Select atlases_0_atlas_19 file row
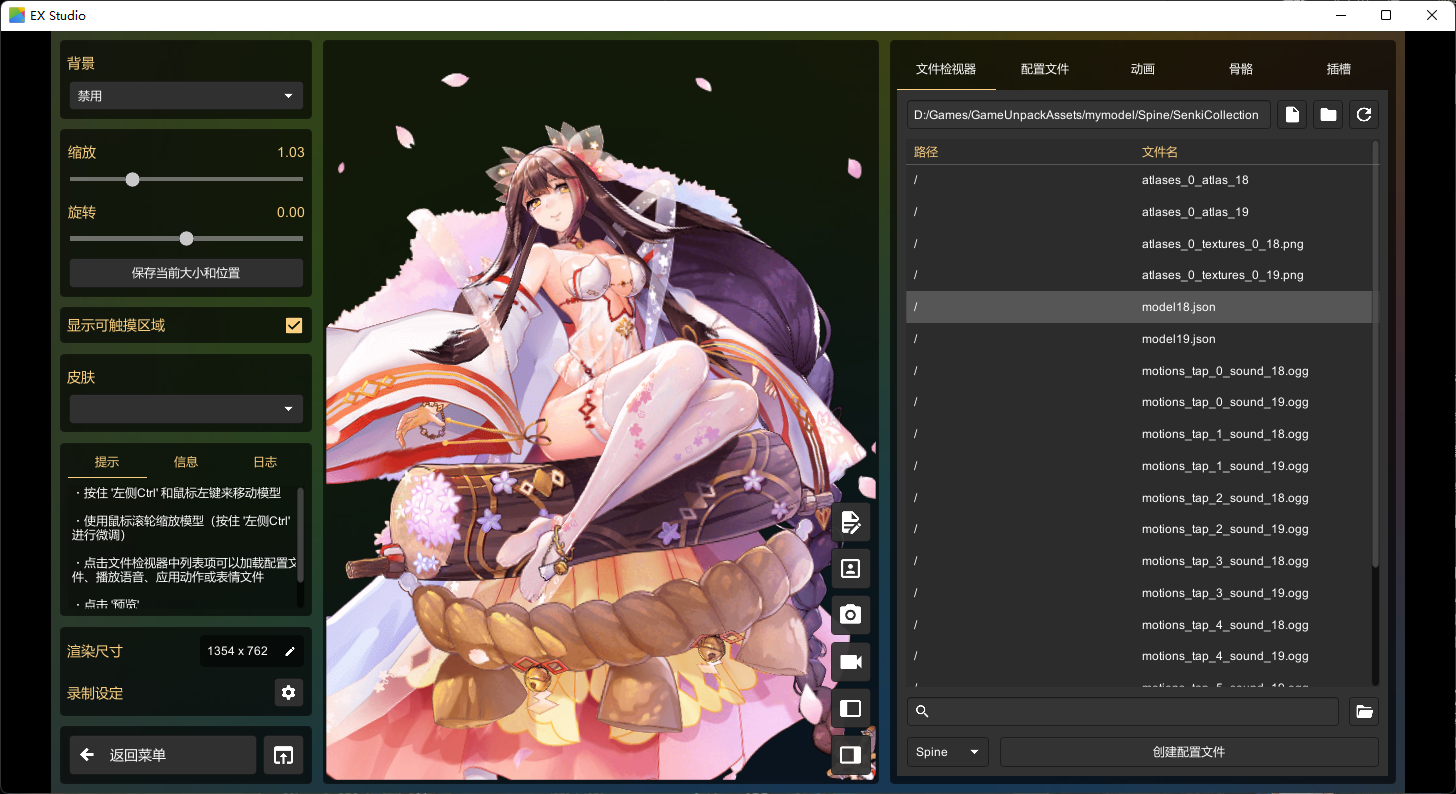This screenshot has width=1456, height=794. click(x=1139, y=212)
